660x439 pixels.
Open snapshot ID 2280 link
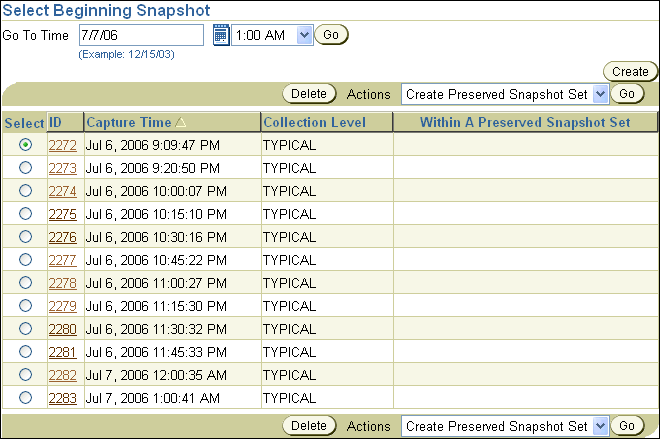(62, 329)
